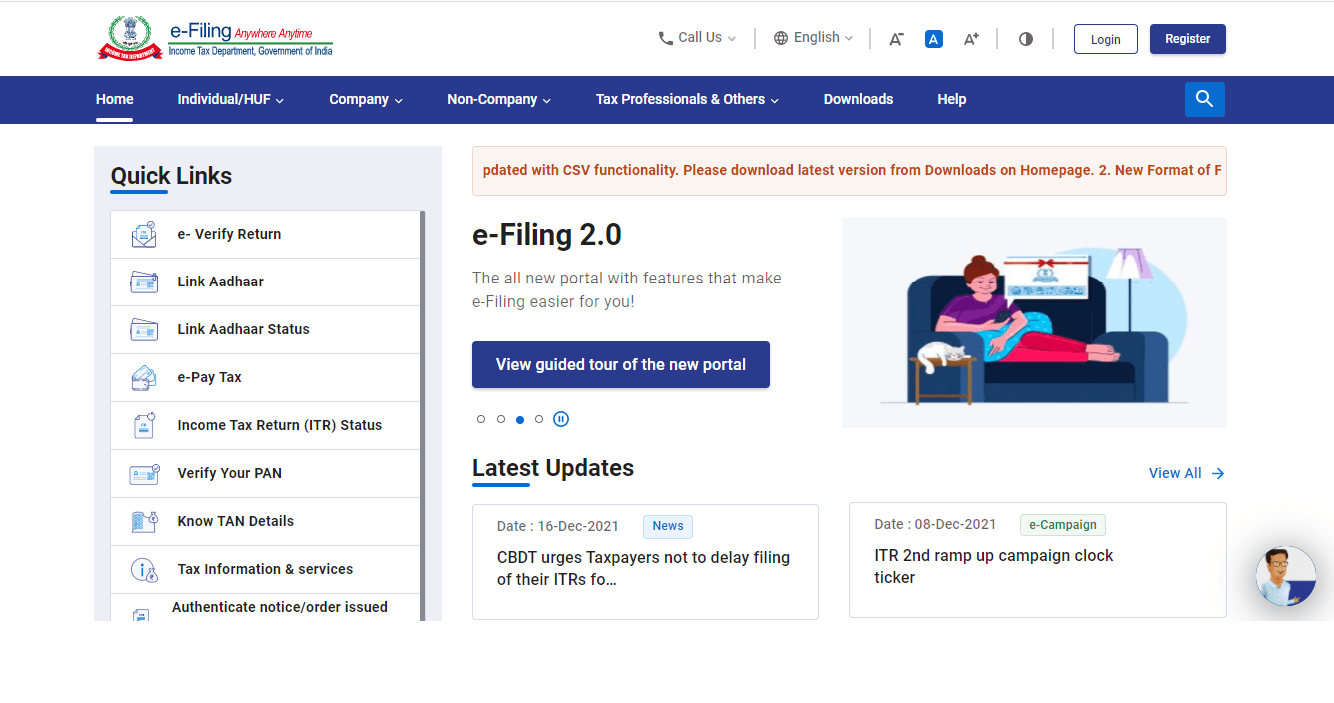Select the third active carousel dot

pyautogui.click(x=520, y=419)
